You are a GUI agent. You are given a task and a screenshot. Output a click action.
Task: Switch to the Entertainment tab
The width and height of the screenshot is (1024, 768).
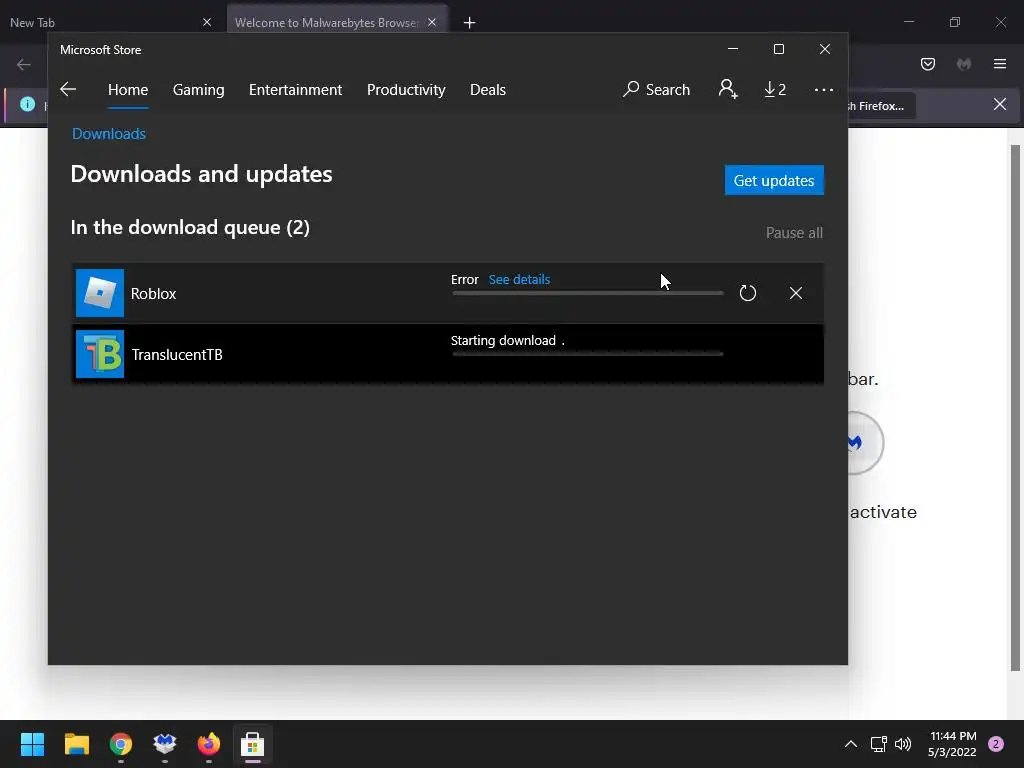295,89
